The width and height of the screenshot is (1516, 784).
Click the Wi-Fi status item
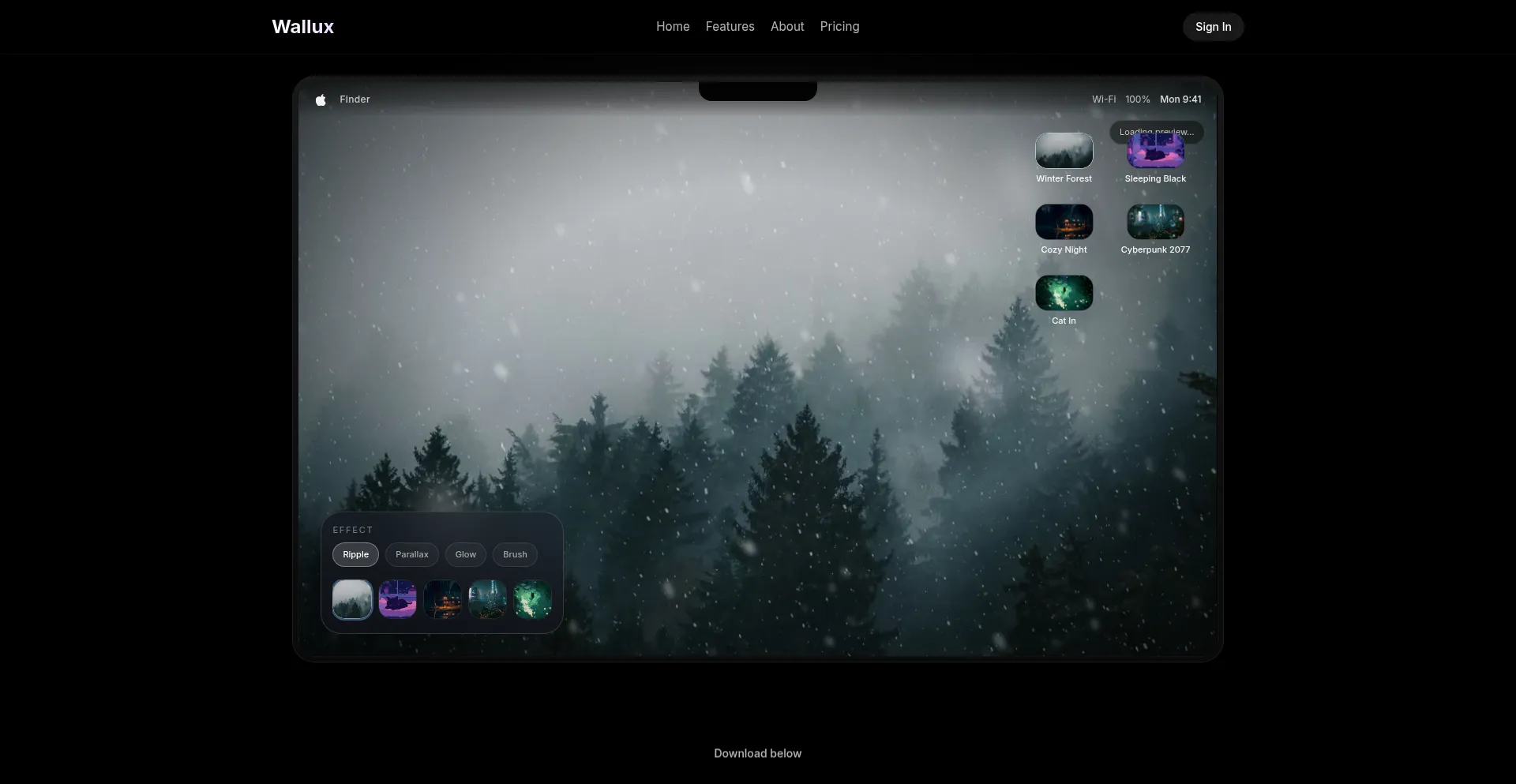point(1104,99)
